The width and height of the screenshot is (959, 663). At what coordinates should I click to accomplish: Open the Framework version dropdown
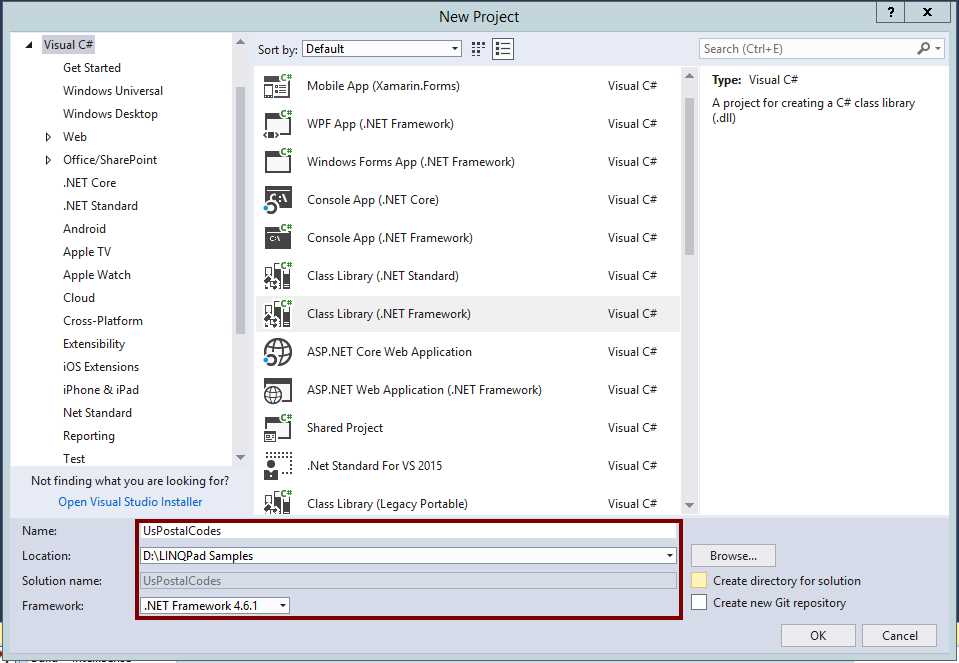(215, 606)
